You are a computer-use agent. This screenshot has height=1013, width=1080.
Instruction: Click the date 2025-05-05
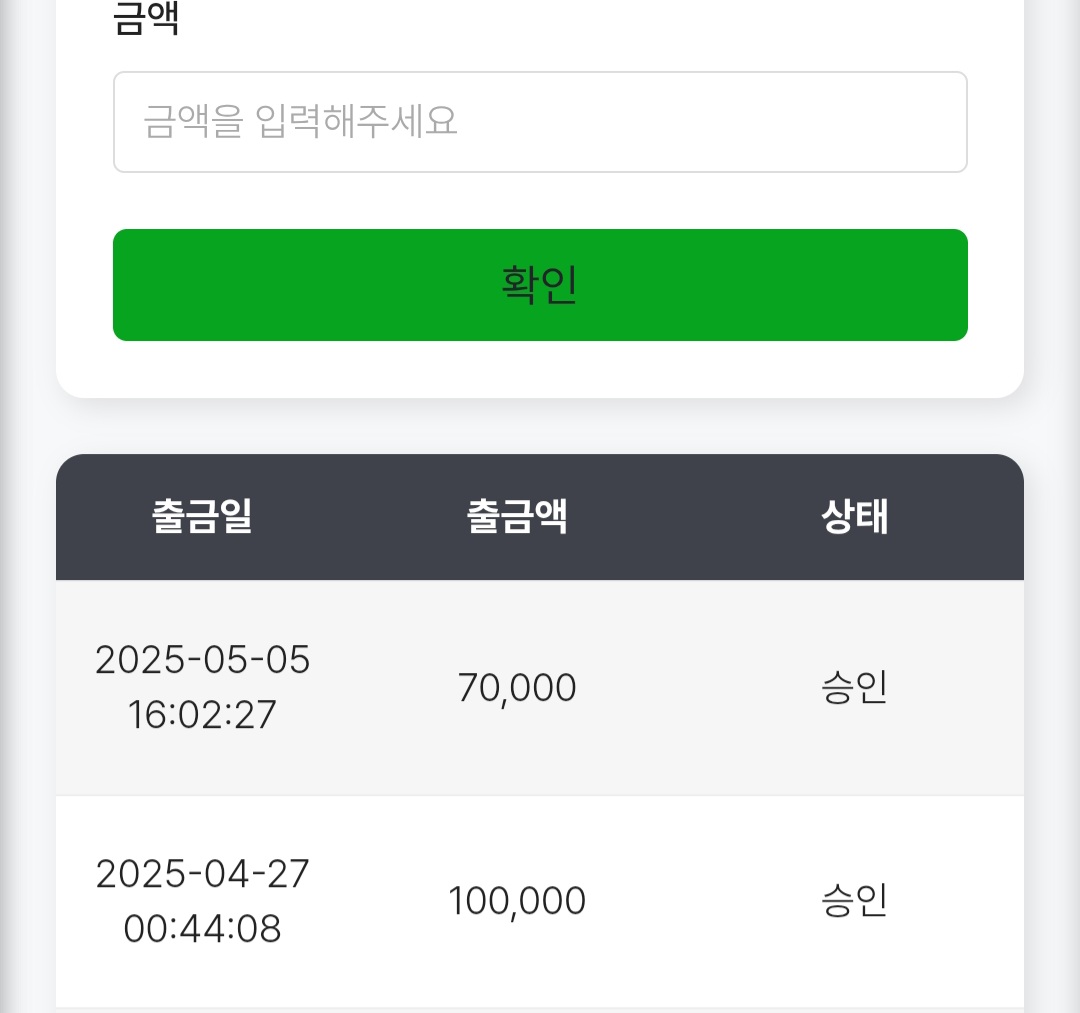pyautogui.click(x=203, y=660)
